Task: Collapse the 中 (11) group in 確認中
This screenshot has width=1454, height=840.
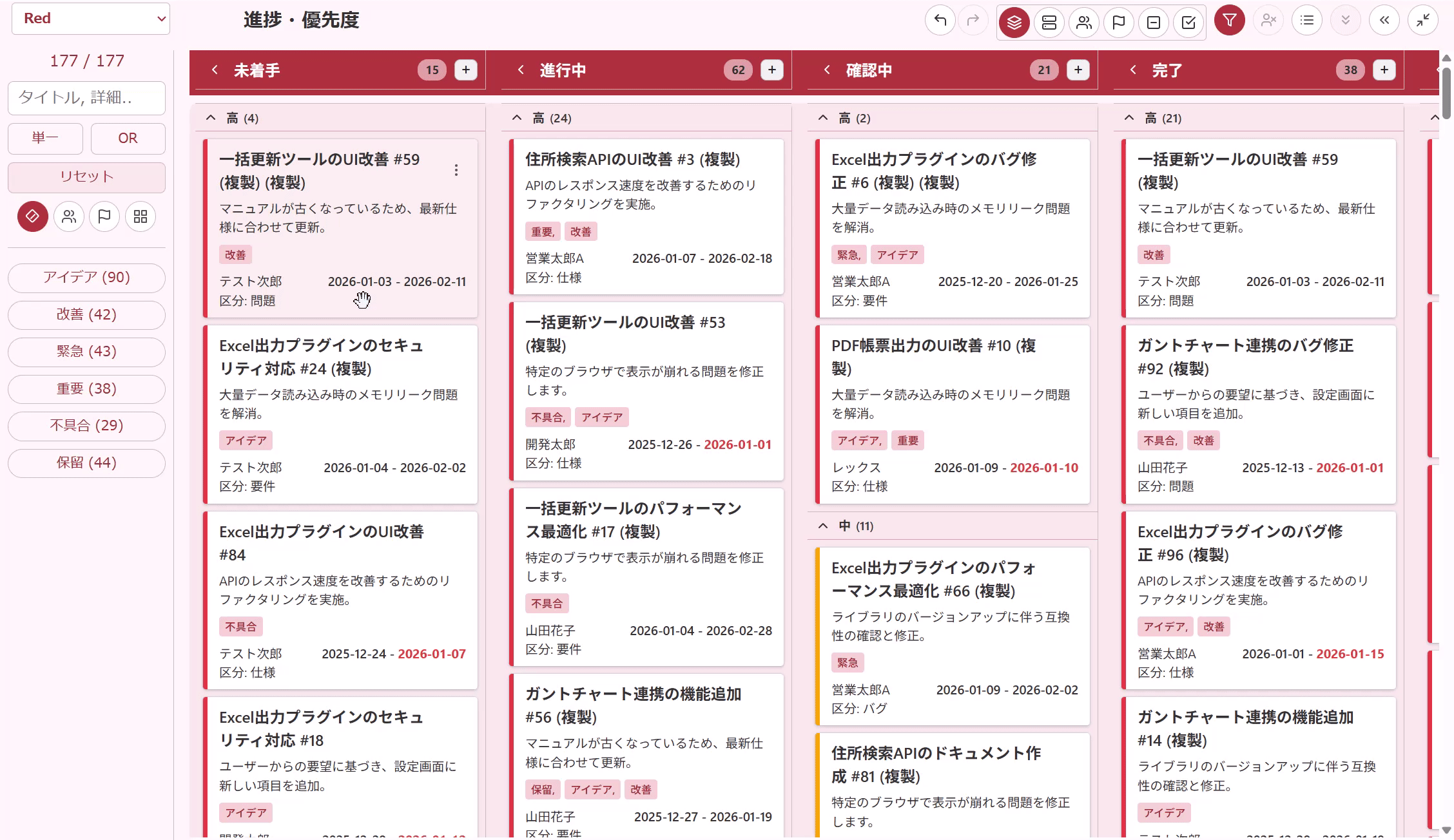Action: point(823,526)
